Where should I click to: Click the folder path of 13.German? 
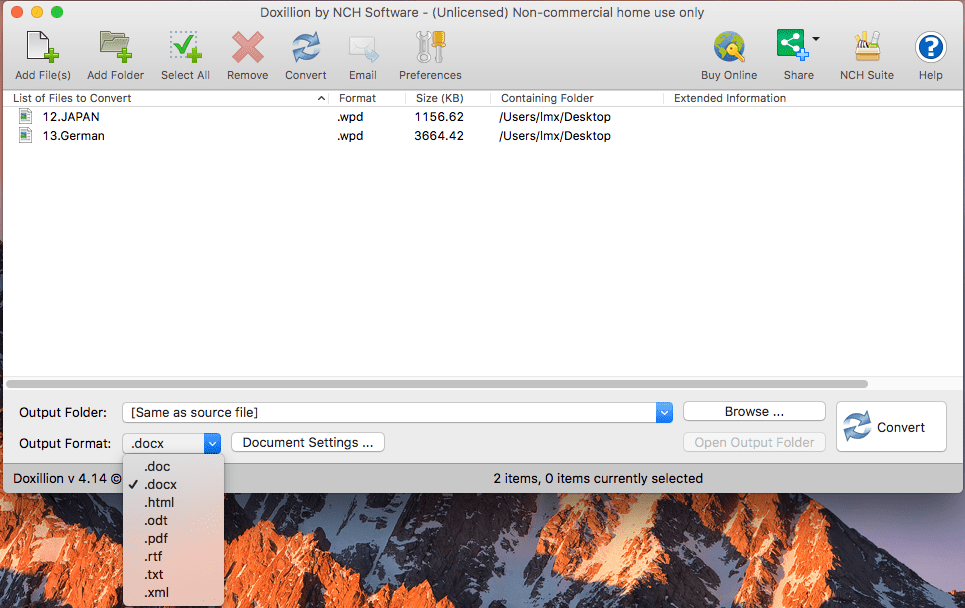point(555,136)
